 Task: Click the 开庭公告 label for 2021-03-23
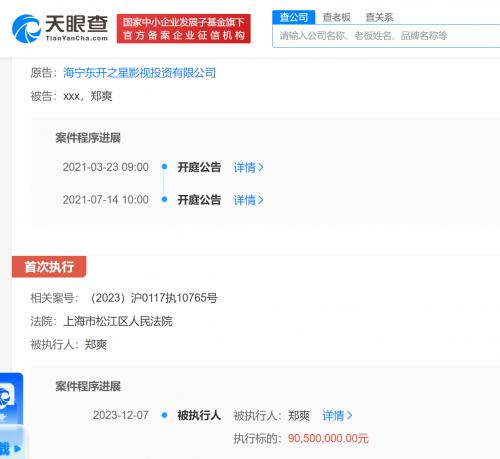(199, 167)
